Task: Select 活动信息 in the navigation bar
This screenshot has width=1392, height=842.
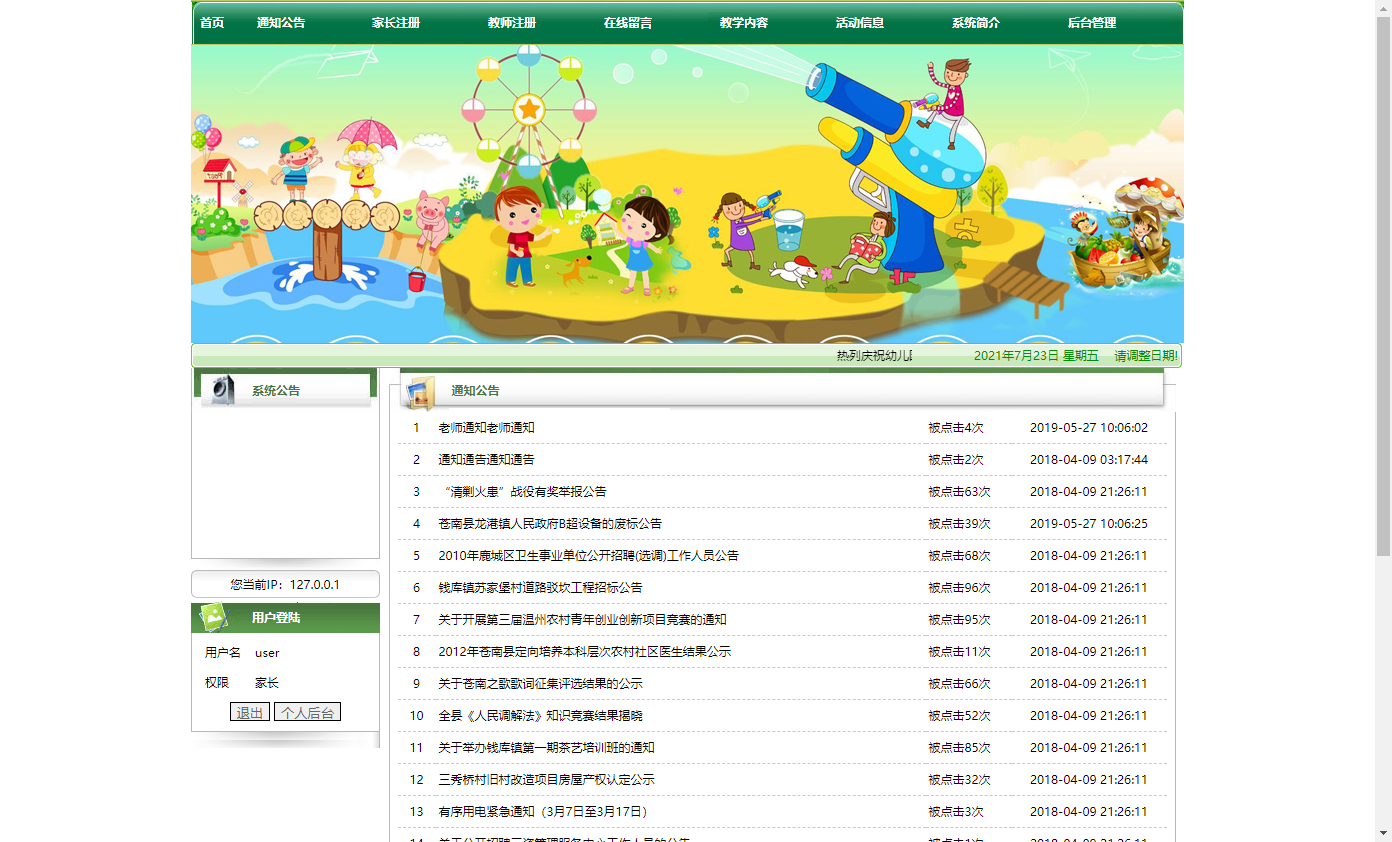Action: (859, 22)
